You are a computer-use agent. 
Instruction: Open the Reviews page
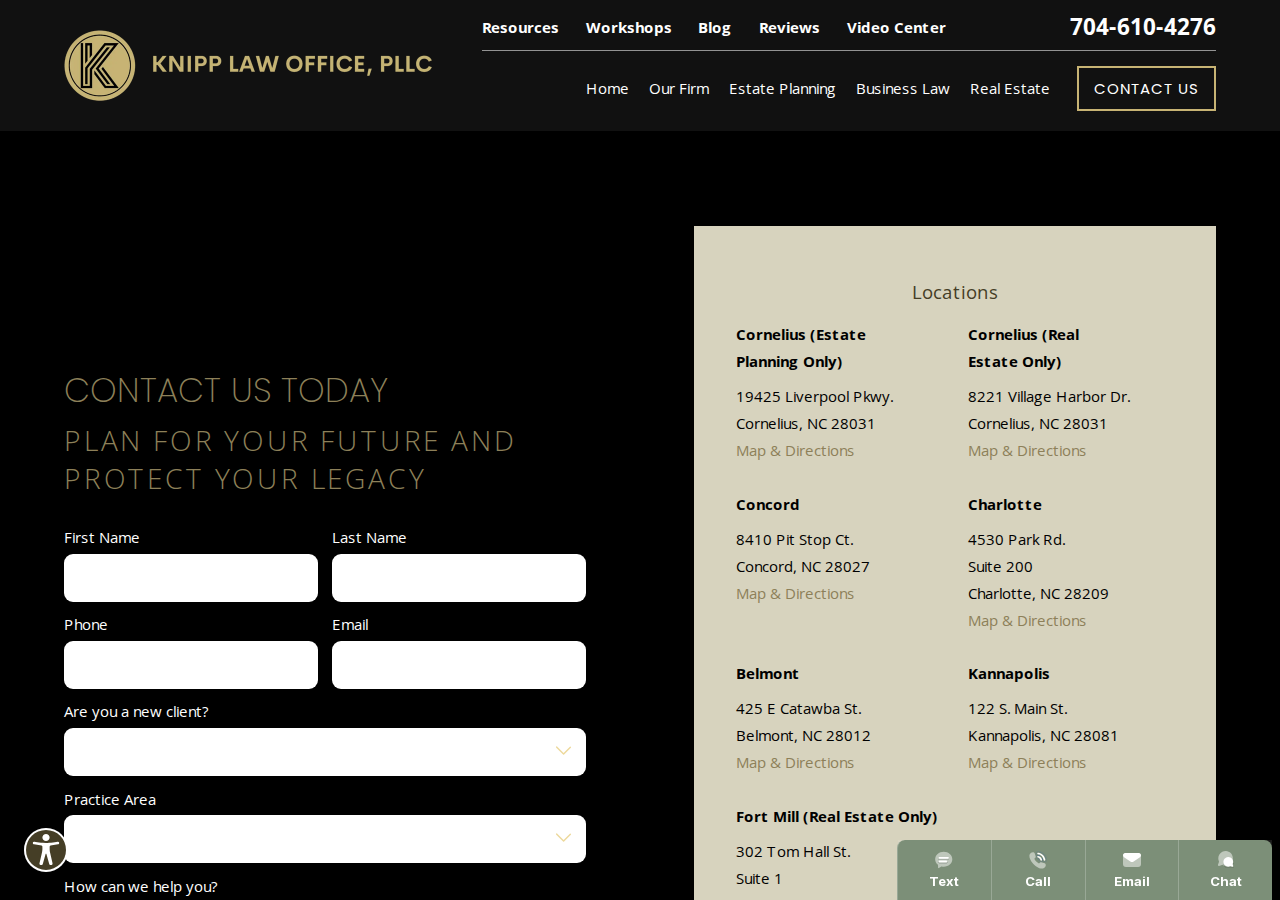tap(789, 28)
